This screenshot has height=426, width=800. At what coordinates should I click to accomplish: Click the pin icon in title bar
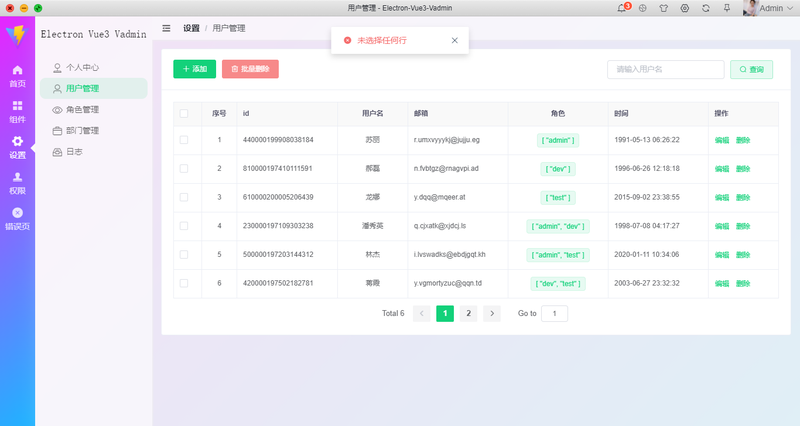point(727,8)
